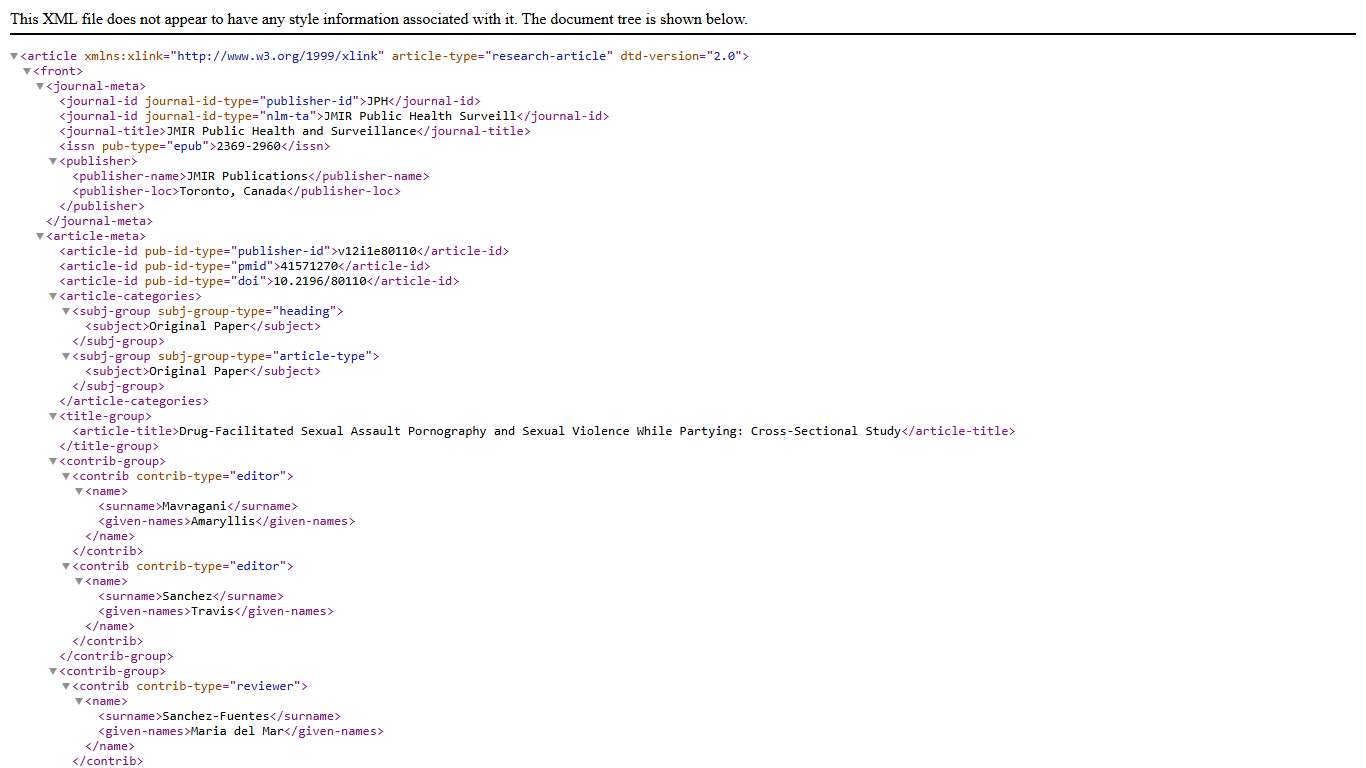The height and width of the screenshot is (768, 1366).
Task: Collapse the contrib-group containing the editors
Action: point(53,462)
